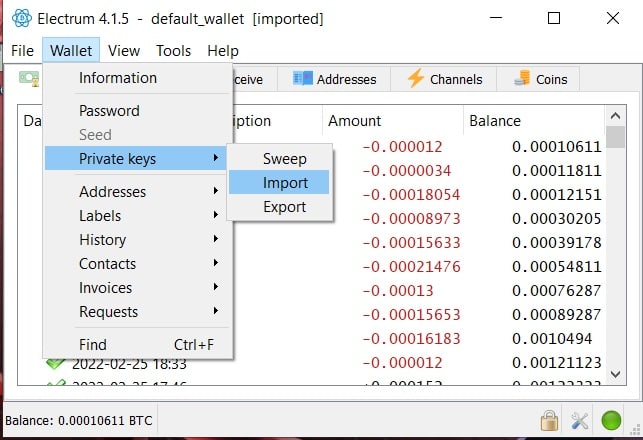Viewport: 643px width, 440px height.
Task: Open preferences tools icon in status bar
Action: click(x=579, y=421)
